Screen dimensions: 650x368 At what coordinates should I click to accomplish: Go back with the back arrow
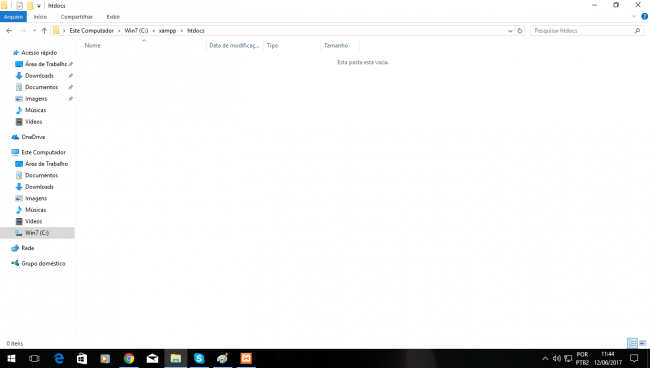click(x=9, y=31)
